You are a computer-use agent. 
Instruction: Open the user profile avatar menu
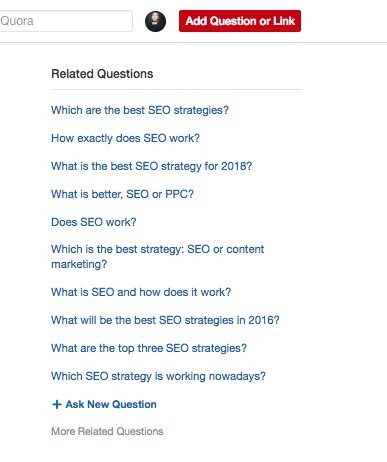pos(155,21)
